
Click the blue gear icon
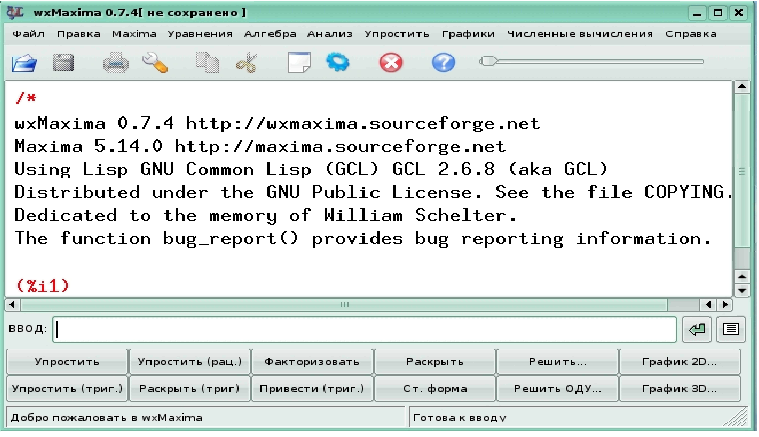pyautogui.click(x=338, y=62)
